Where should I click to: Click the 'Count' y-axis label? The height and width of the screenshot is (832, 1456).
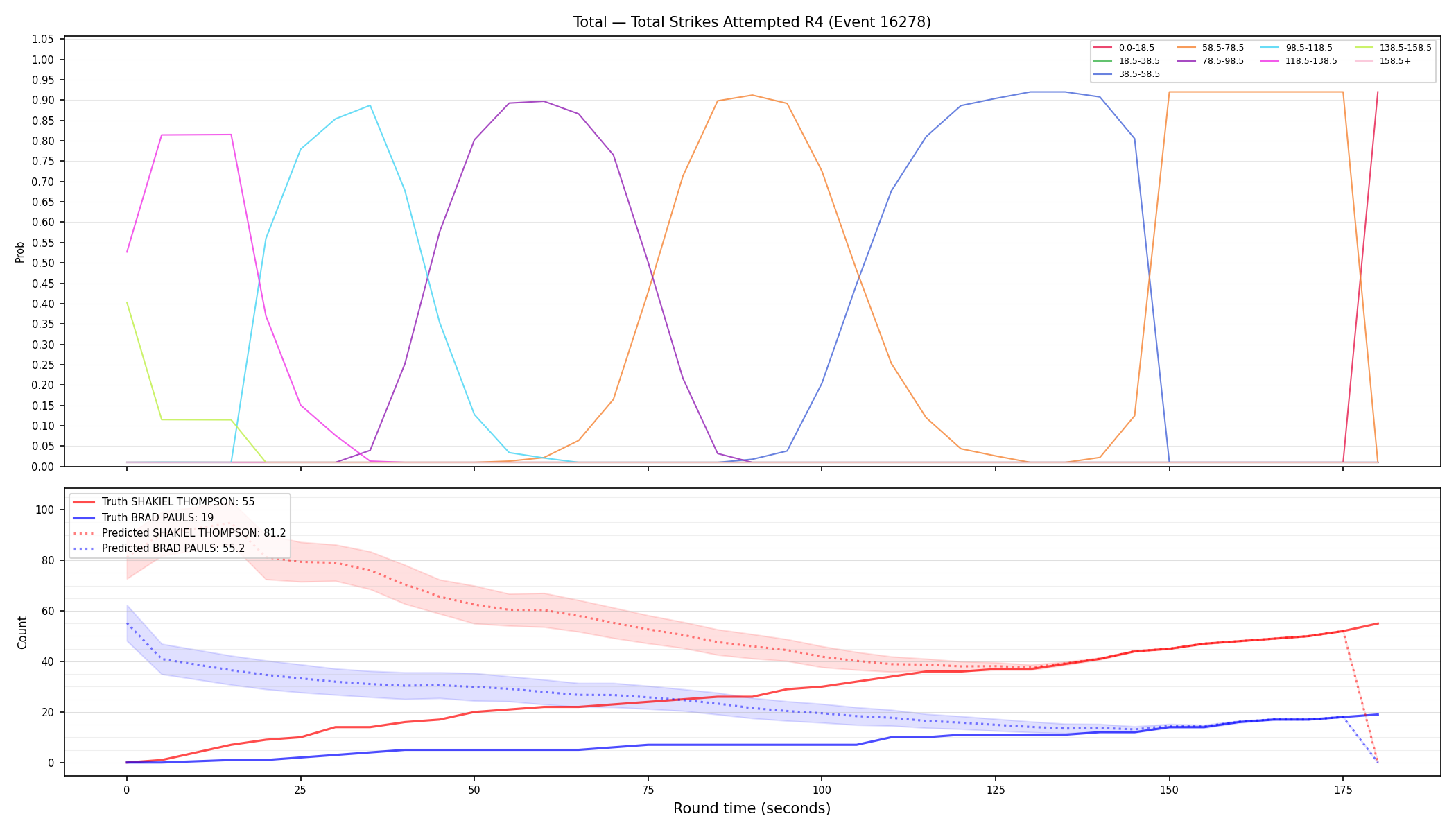tap(22, 632)
